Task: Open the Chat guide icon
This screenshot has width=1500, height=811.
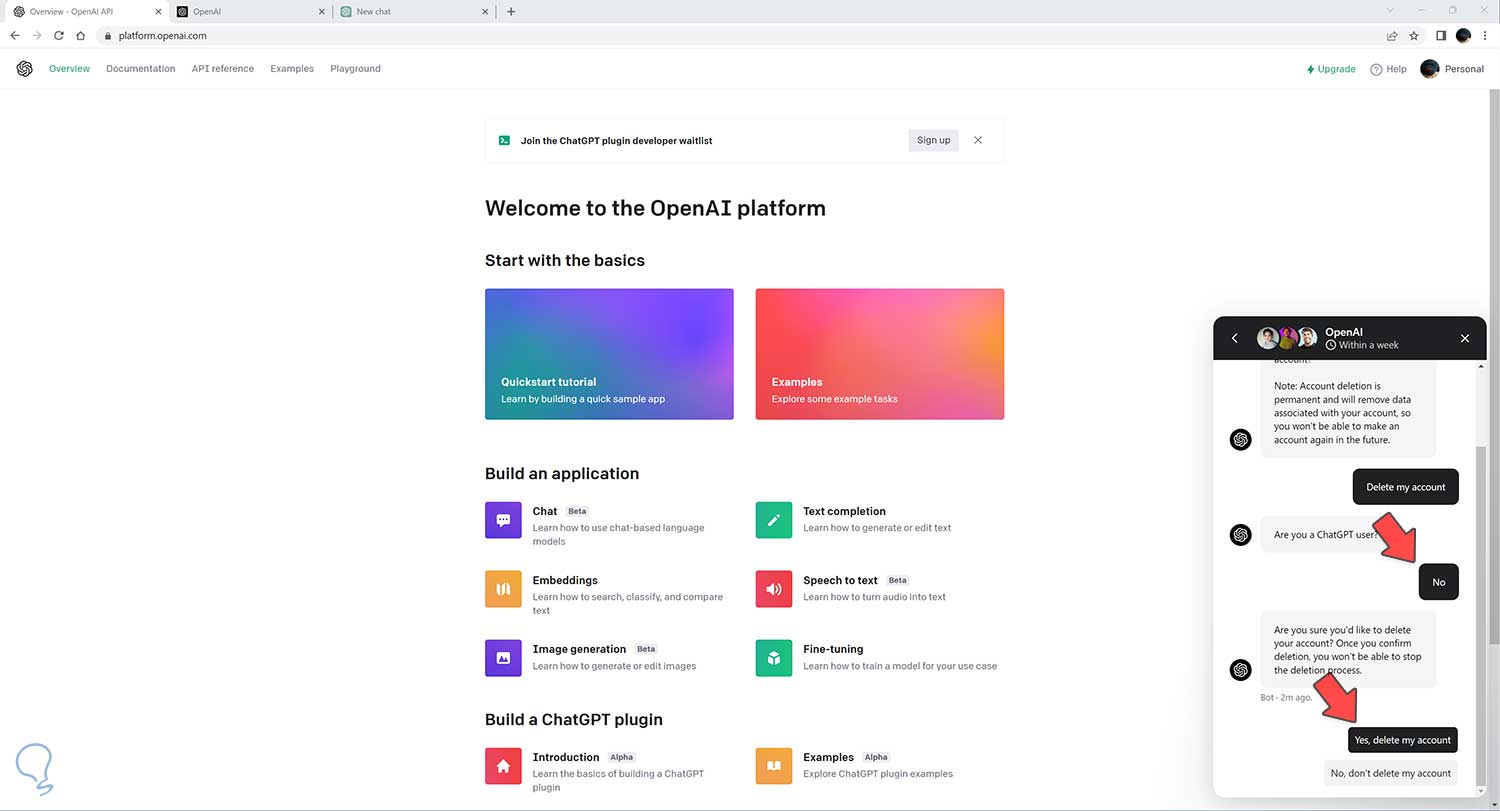Action: (503, 520)
